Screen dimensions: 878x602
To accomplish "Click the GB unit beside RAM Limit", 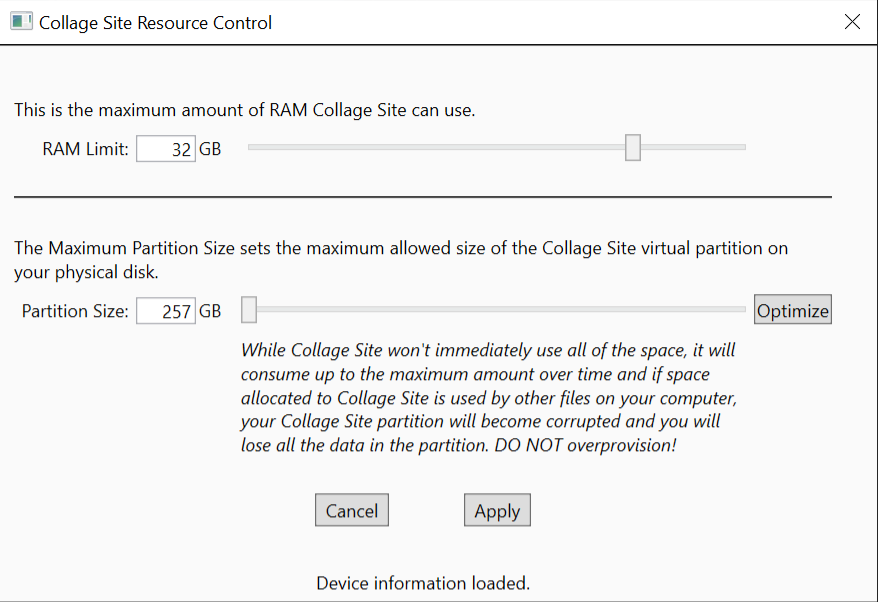I will pos(210,149).
